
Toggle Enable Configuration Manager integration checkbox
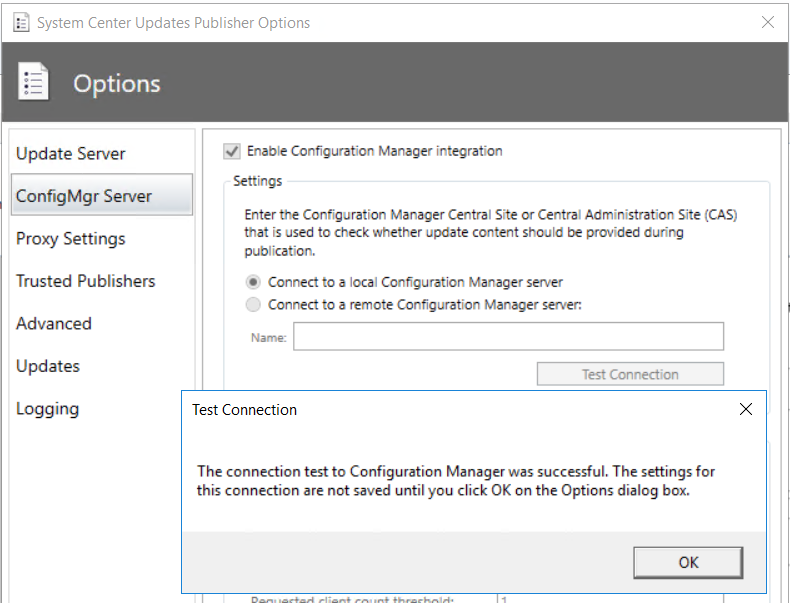coord(232,151)
